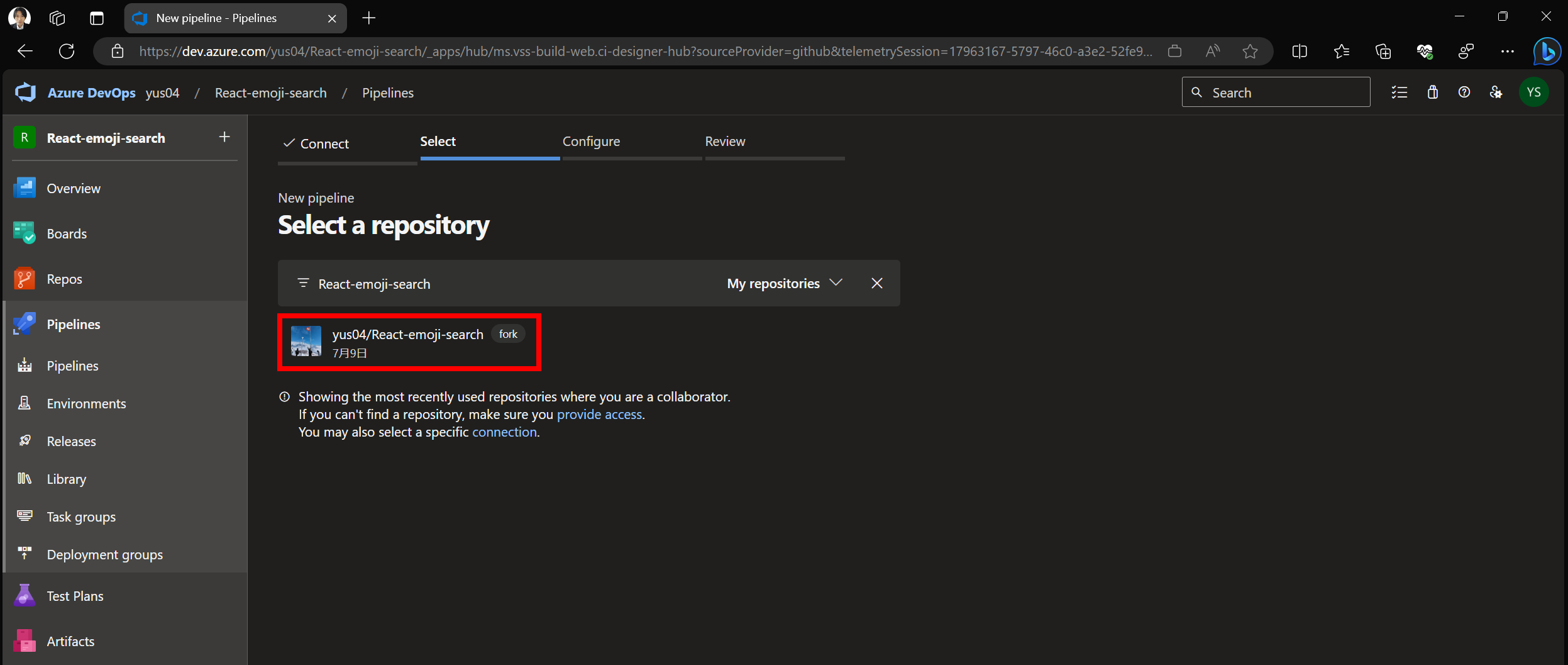Click the repository filter text field

516,284
